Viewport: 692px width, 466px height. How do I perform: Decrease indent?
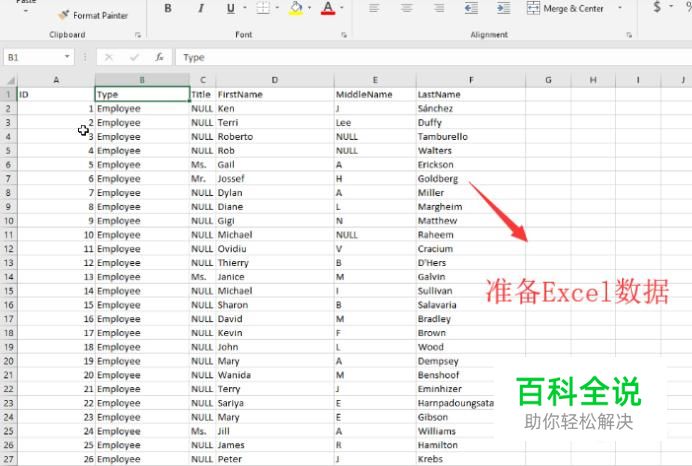tap(471, 8)
